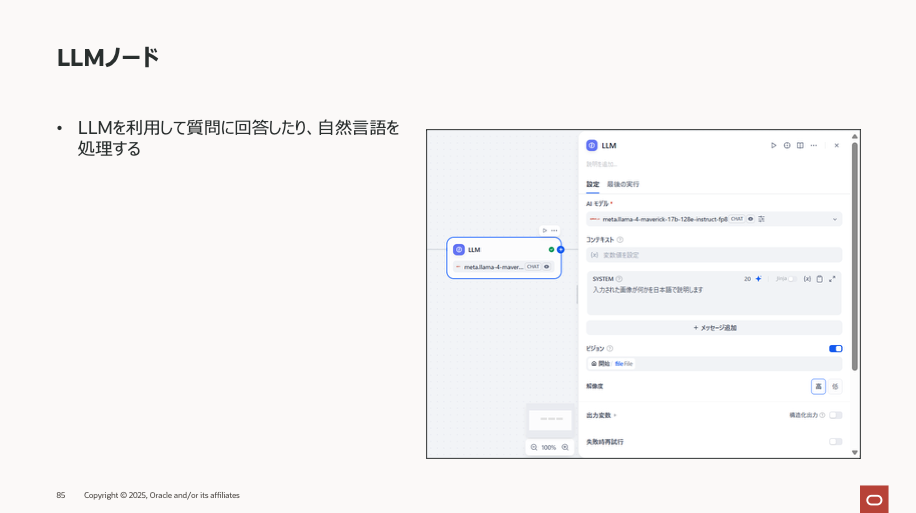
Task: Copy the SYSTEM prompt with clipboard icon
Action: coord(820,279)
